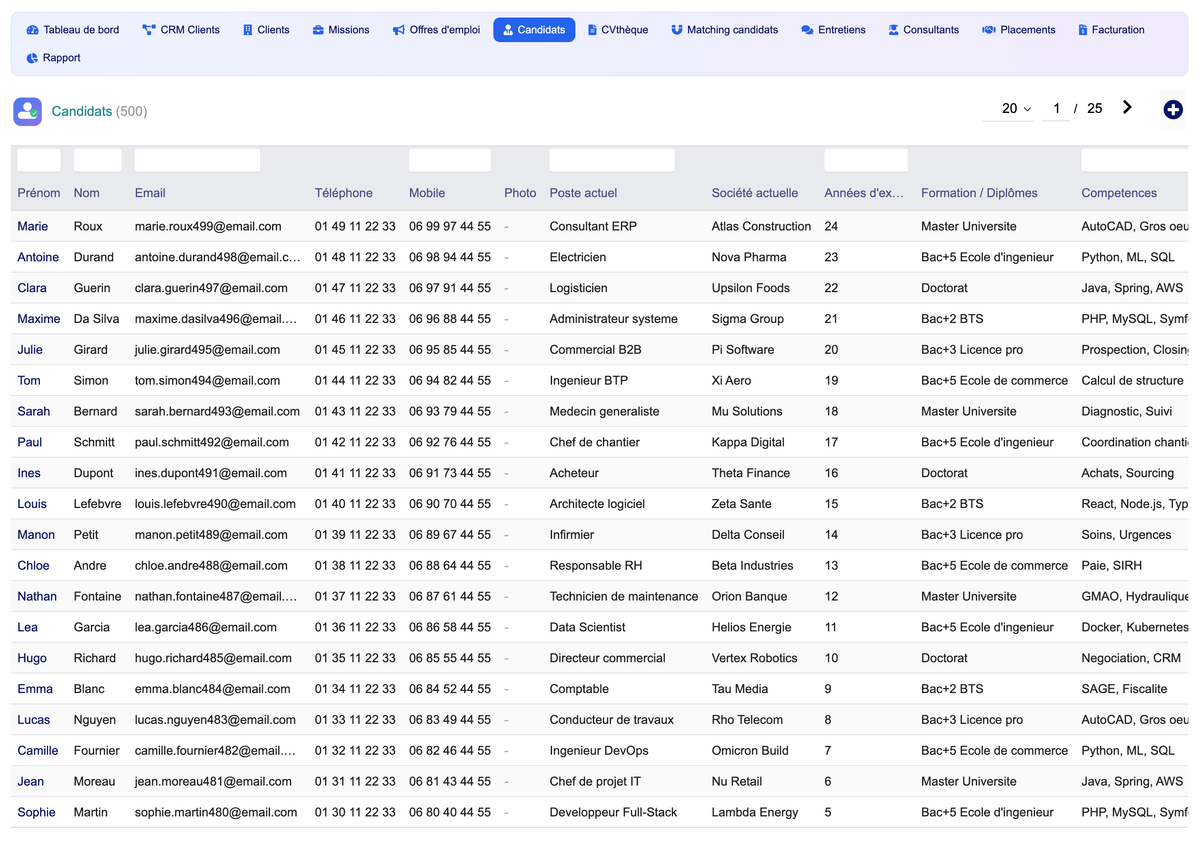Open candidate Manon Petit
Screen dimensions: 1200x861
36,535
